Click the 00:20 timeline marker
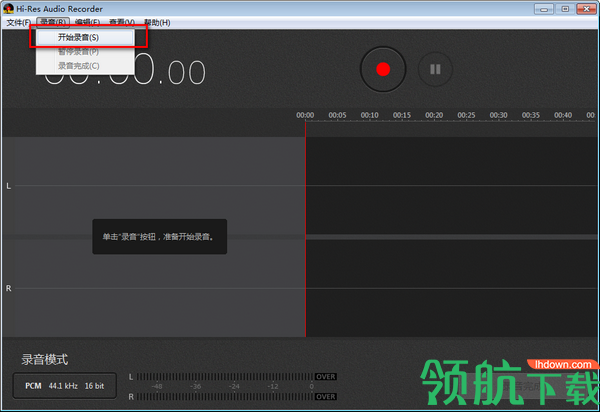This screenshot has width=600, height=412. pos(434,115)
